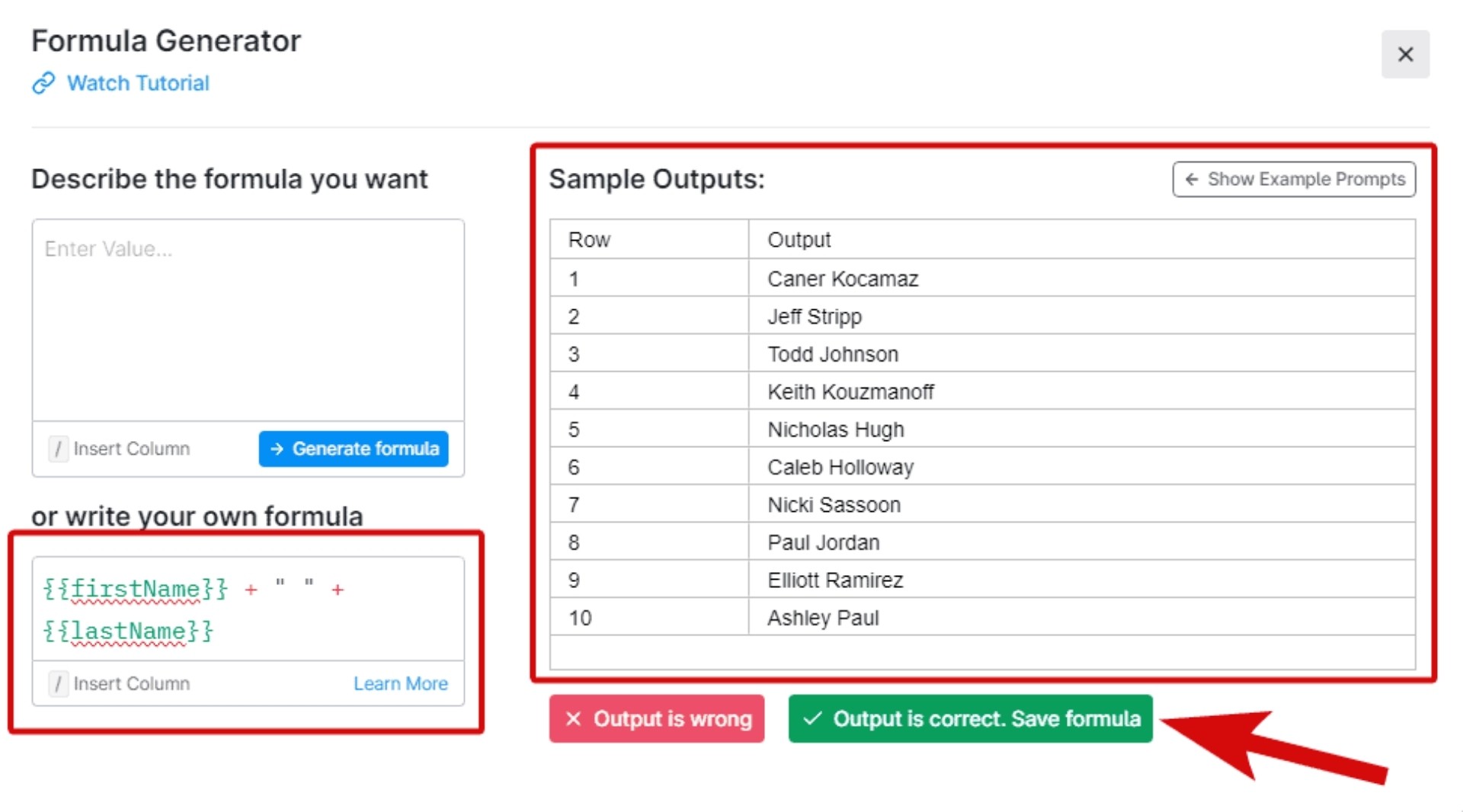
Task: Click the slash icon in lower Insert Column
Action: (58, 683)
